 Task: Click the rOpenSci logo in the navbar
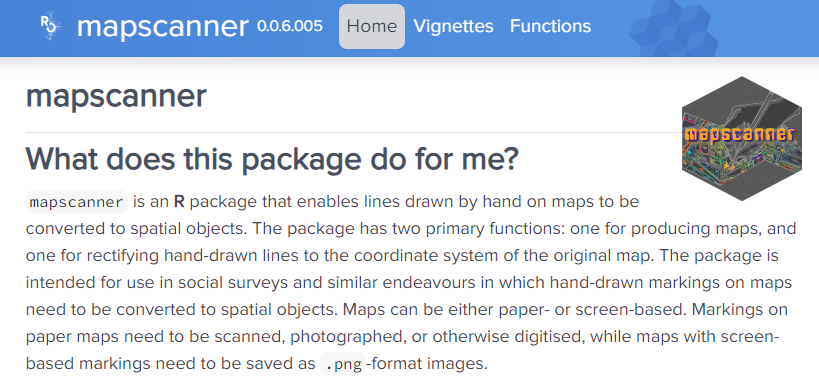pos(50,26)
